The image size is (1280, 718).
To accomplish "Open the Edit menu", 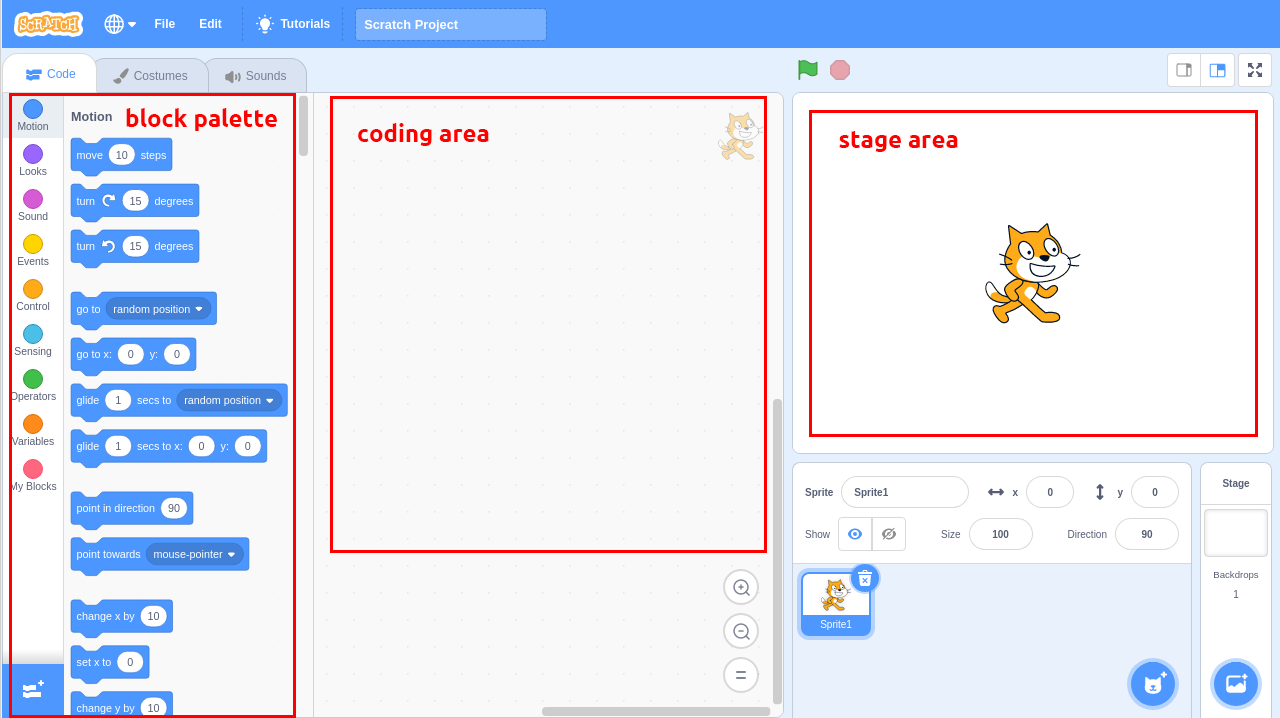I will [x=210, y=24].
